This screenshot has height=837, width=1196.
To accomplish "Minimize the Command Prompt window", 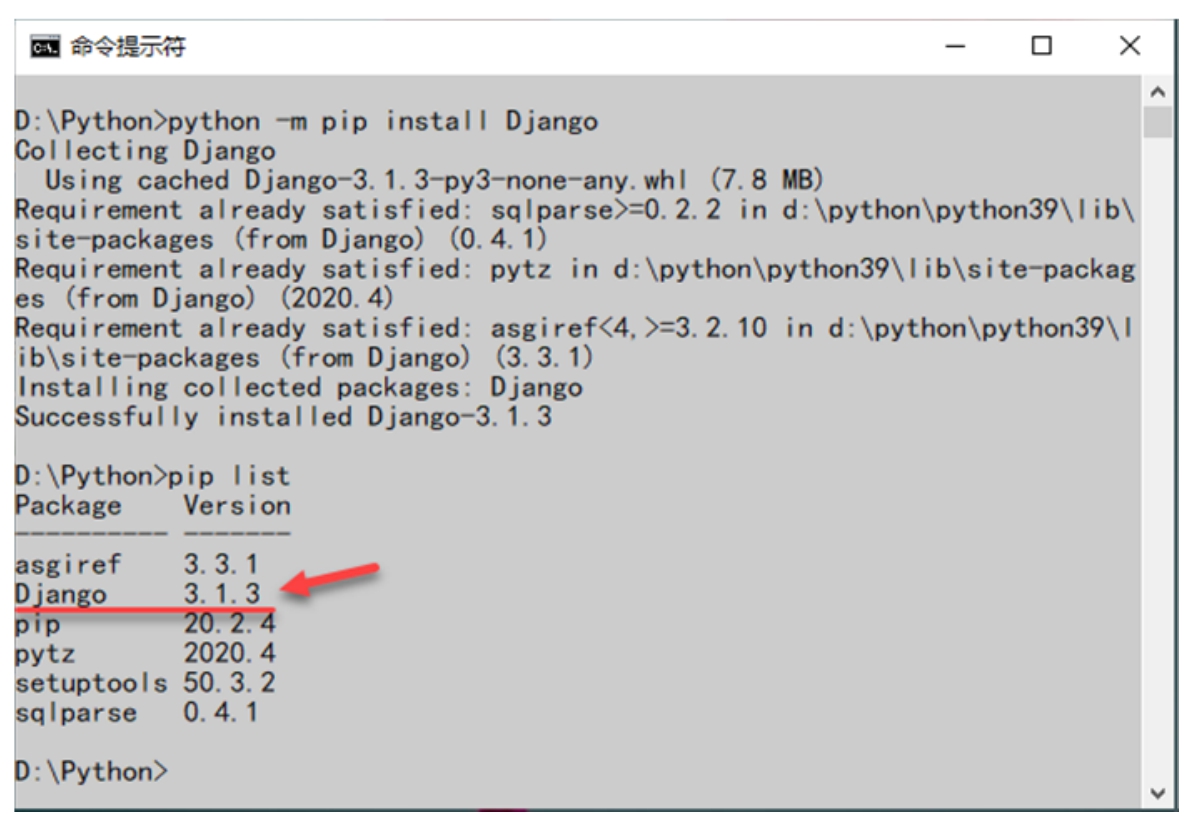I will pyautogui.click(x=955, y=47).
